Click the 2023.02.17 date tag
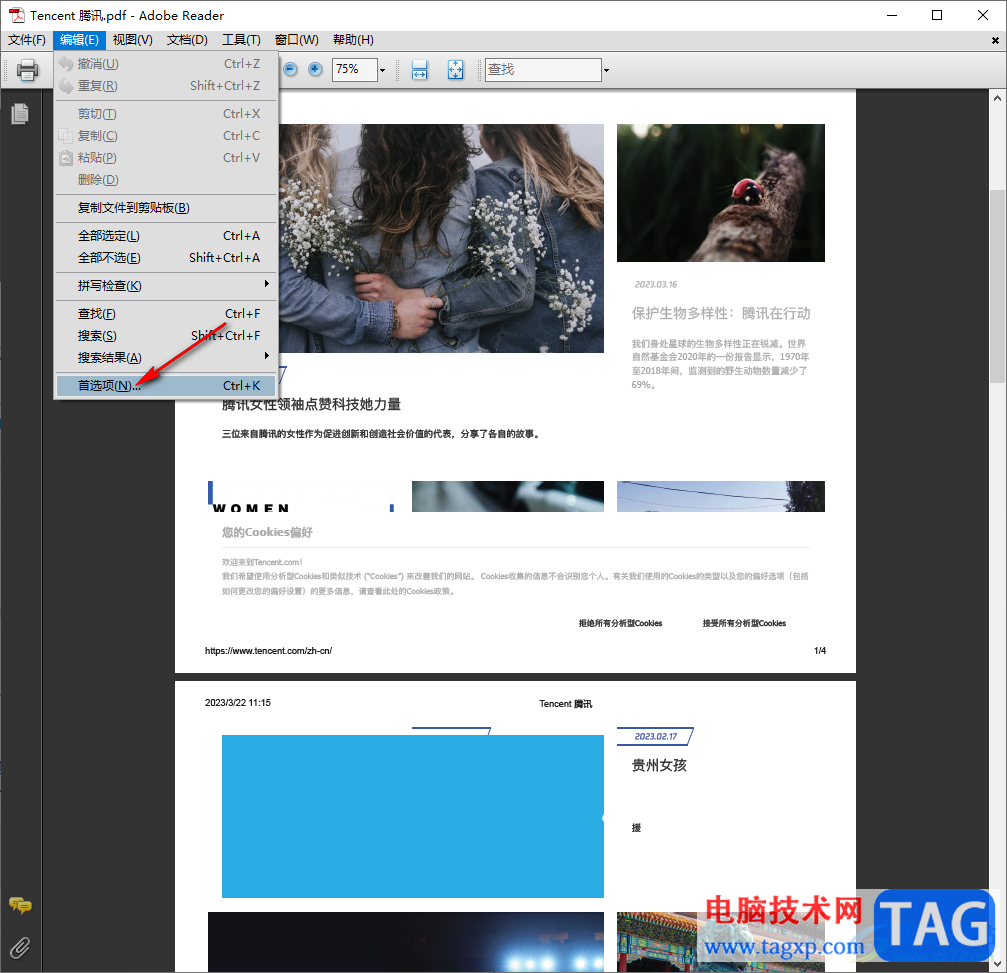 (x=656, y=737)
